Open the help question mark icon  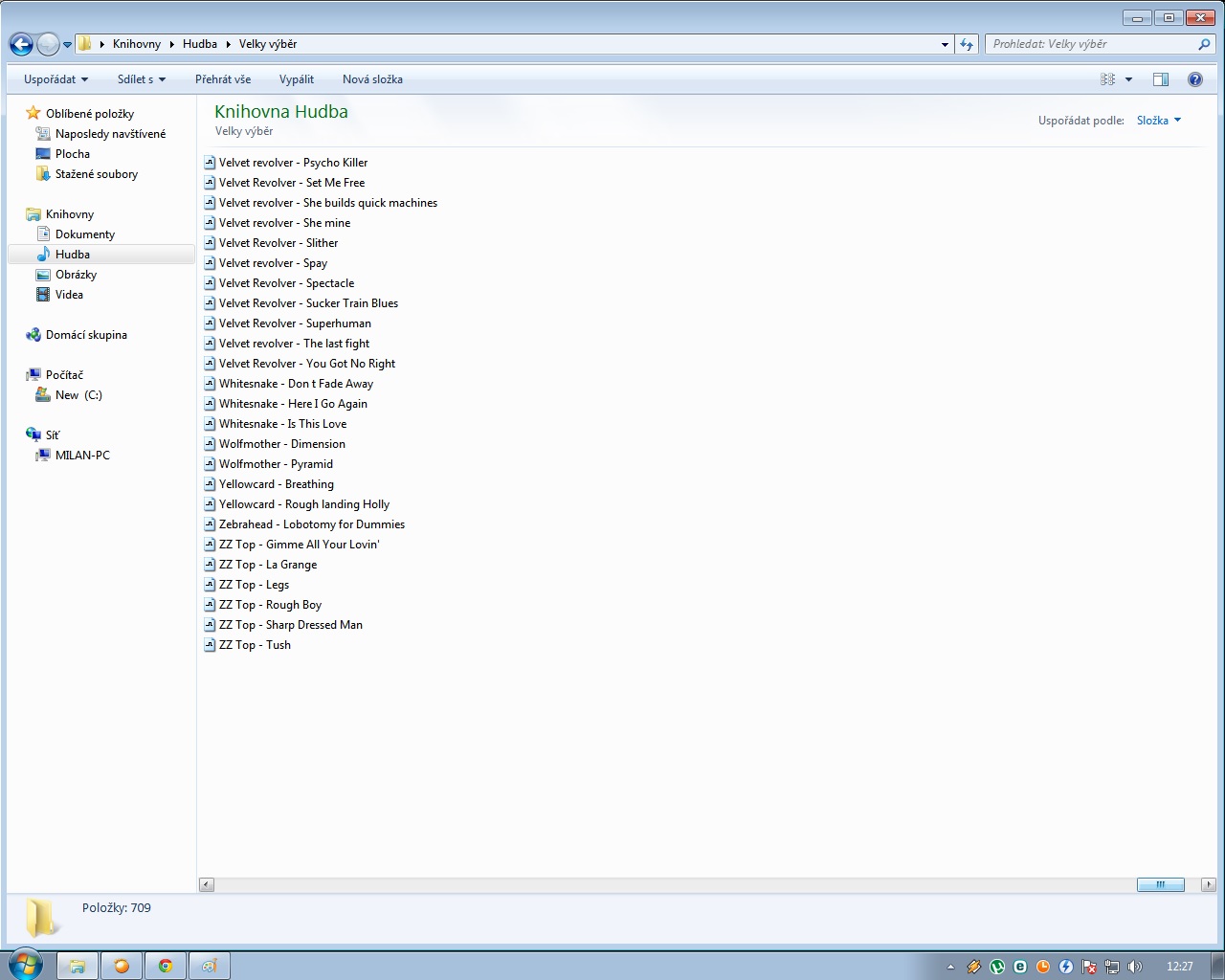coord(1194,79)
